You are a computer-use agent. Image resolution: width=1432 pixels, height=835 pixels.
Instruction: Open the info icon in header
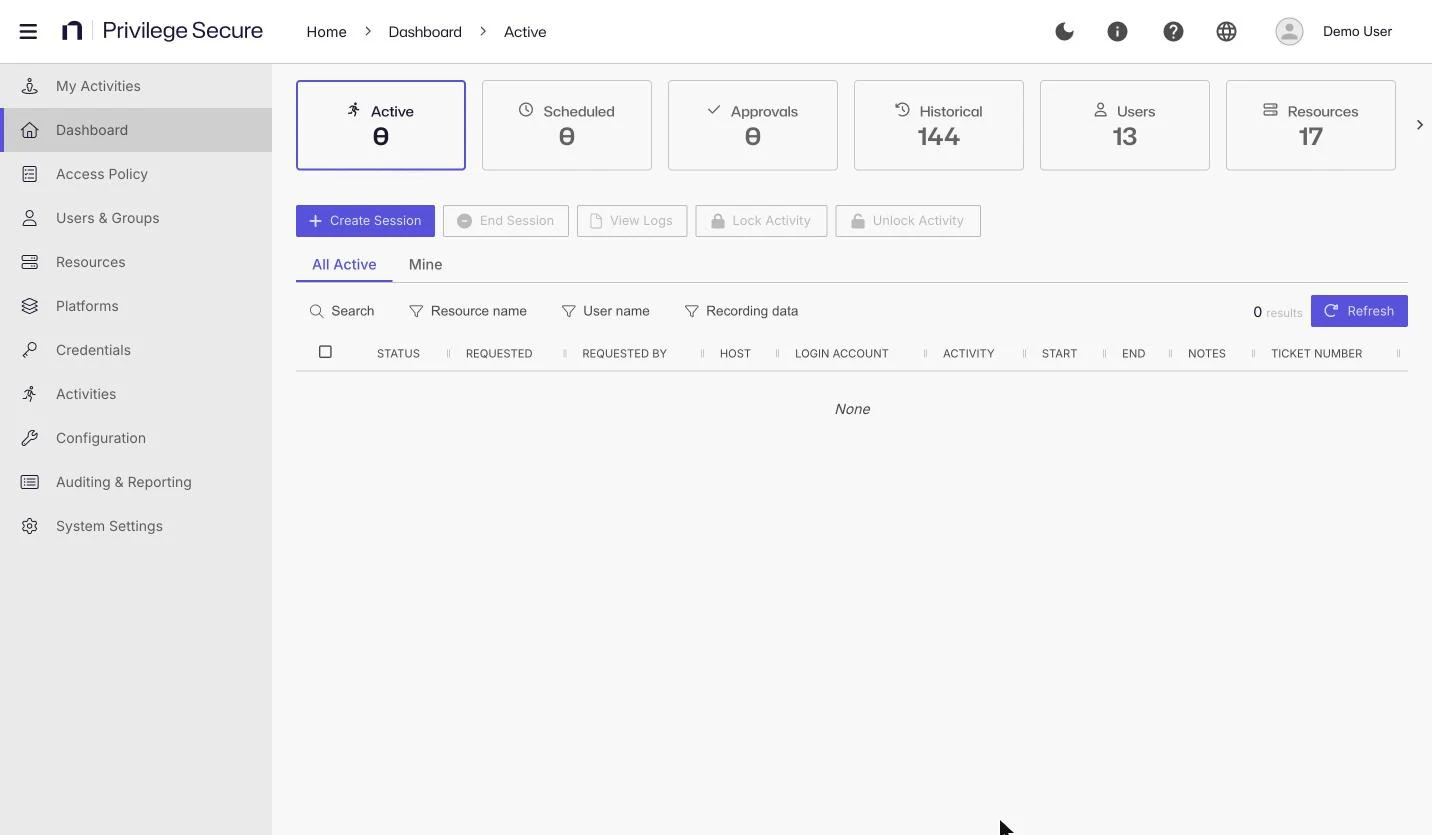click(1117, 31)
